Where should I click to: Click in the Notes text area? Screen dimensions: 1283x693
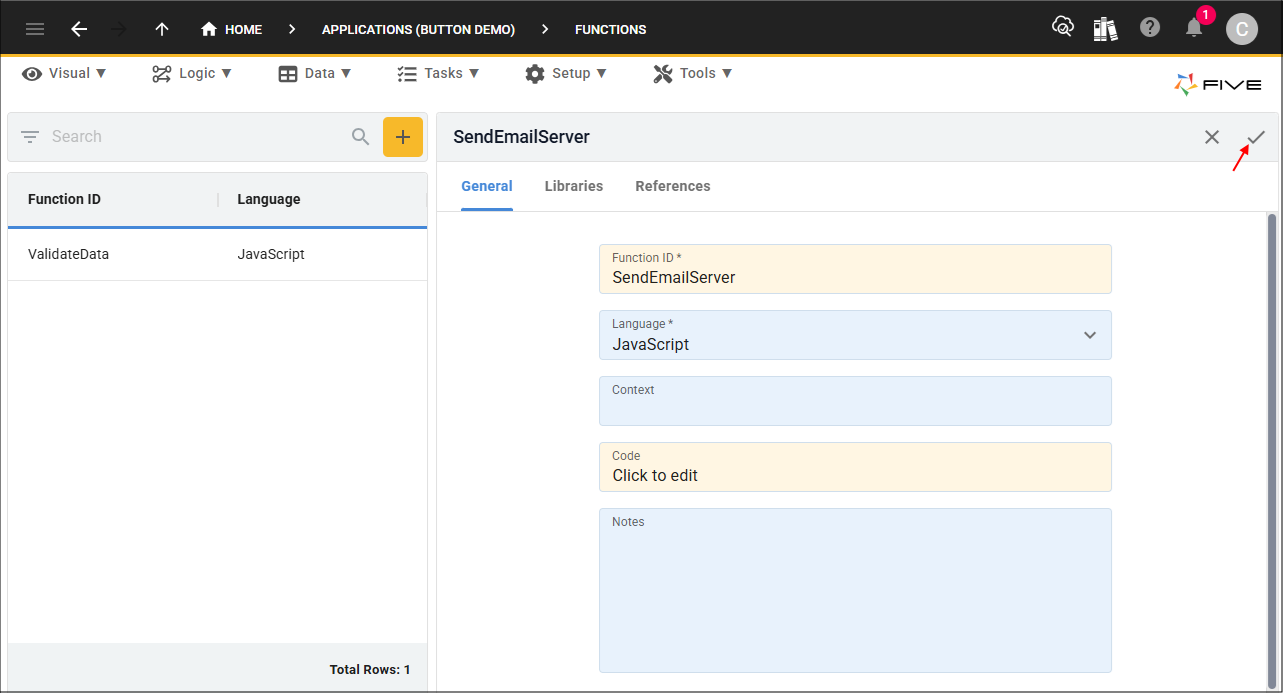(x=855, y=590)
